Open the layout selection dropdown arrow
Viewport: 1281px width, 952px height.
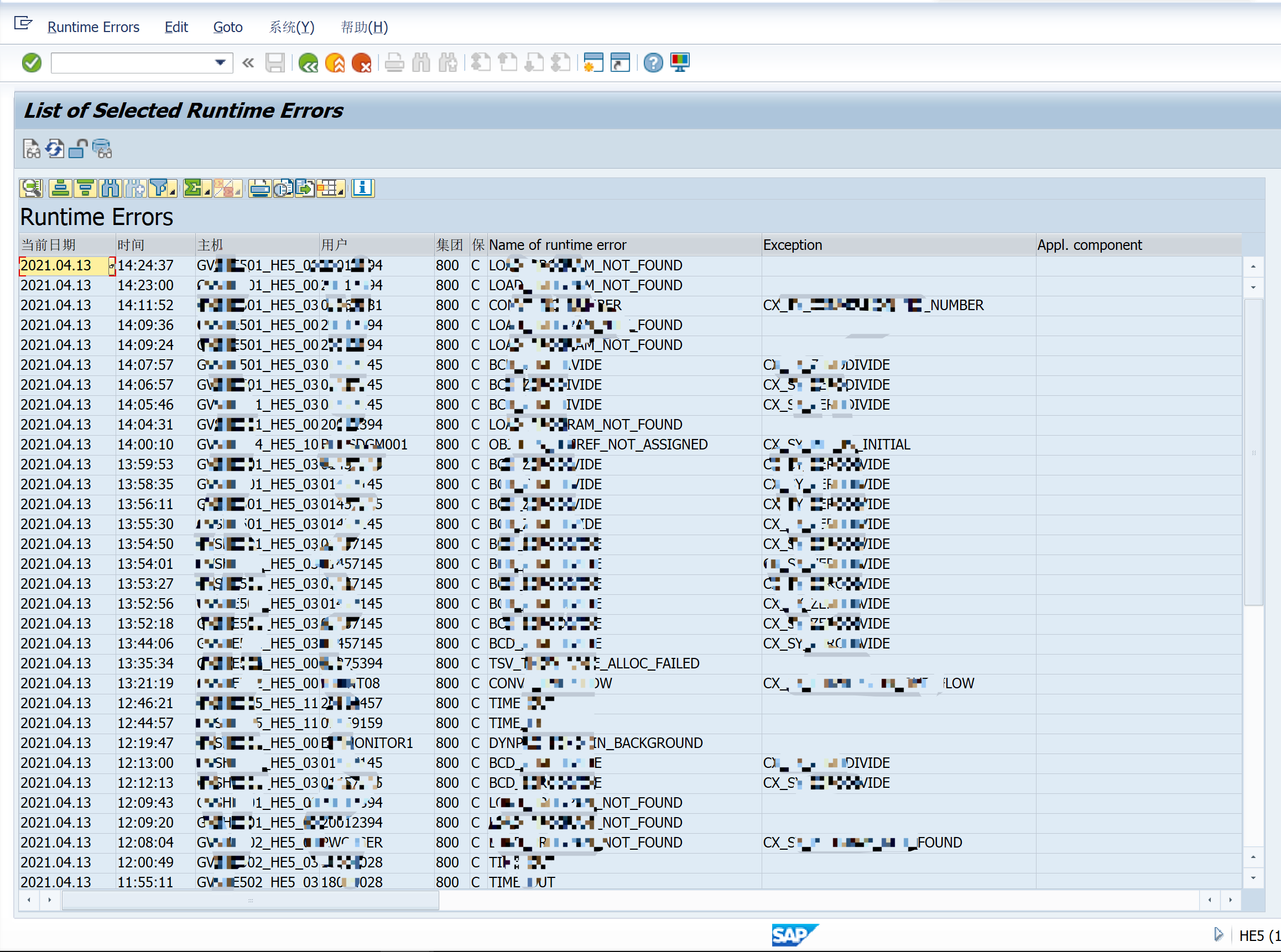click(x=341, y=192)
